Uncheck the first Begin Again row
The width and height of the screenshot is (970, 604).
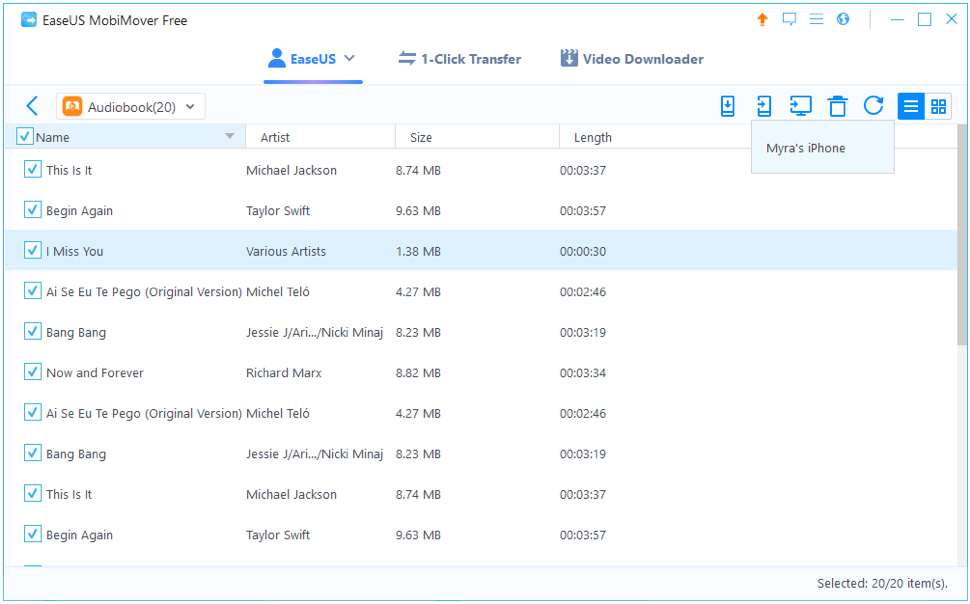32,210
